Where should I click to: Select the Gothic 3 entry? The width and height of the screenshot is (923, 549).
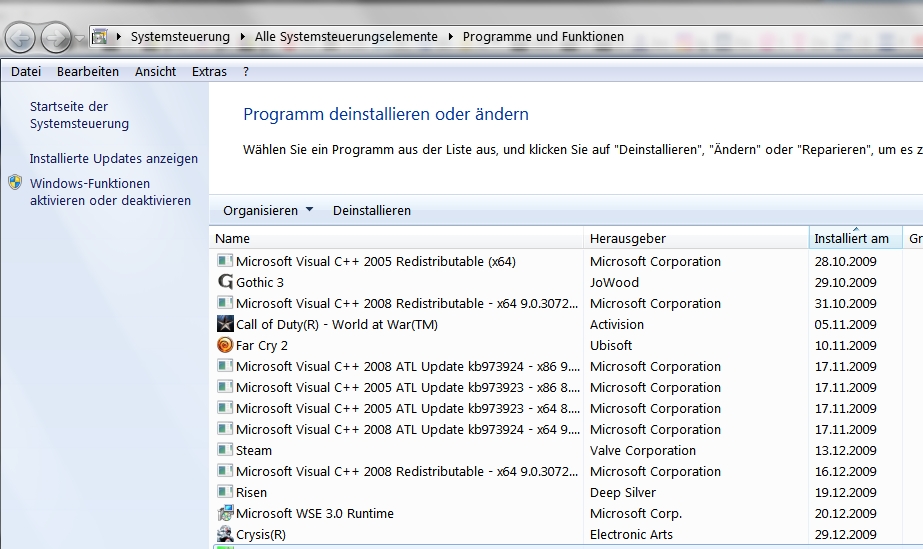tap(260, 282)
